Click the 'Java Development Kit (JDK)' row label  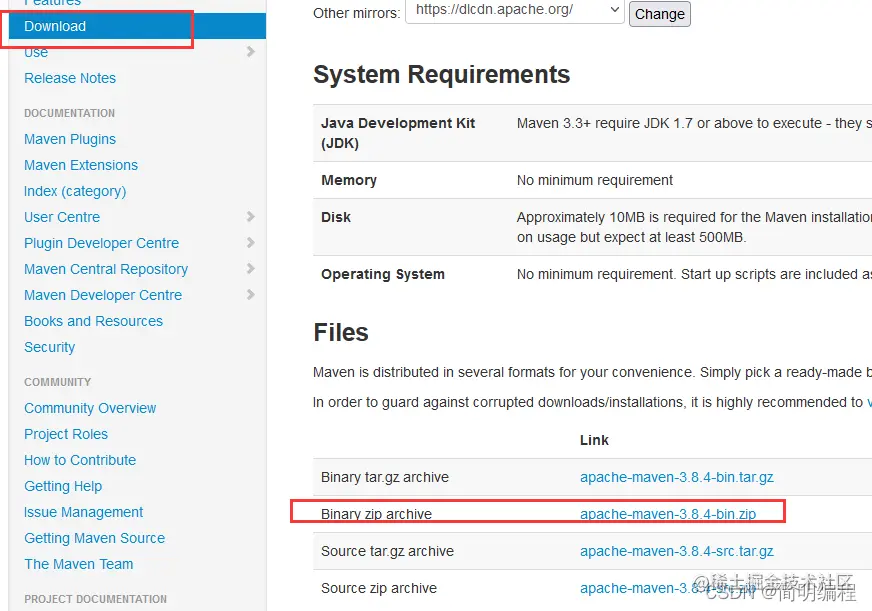(398, 133)
